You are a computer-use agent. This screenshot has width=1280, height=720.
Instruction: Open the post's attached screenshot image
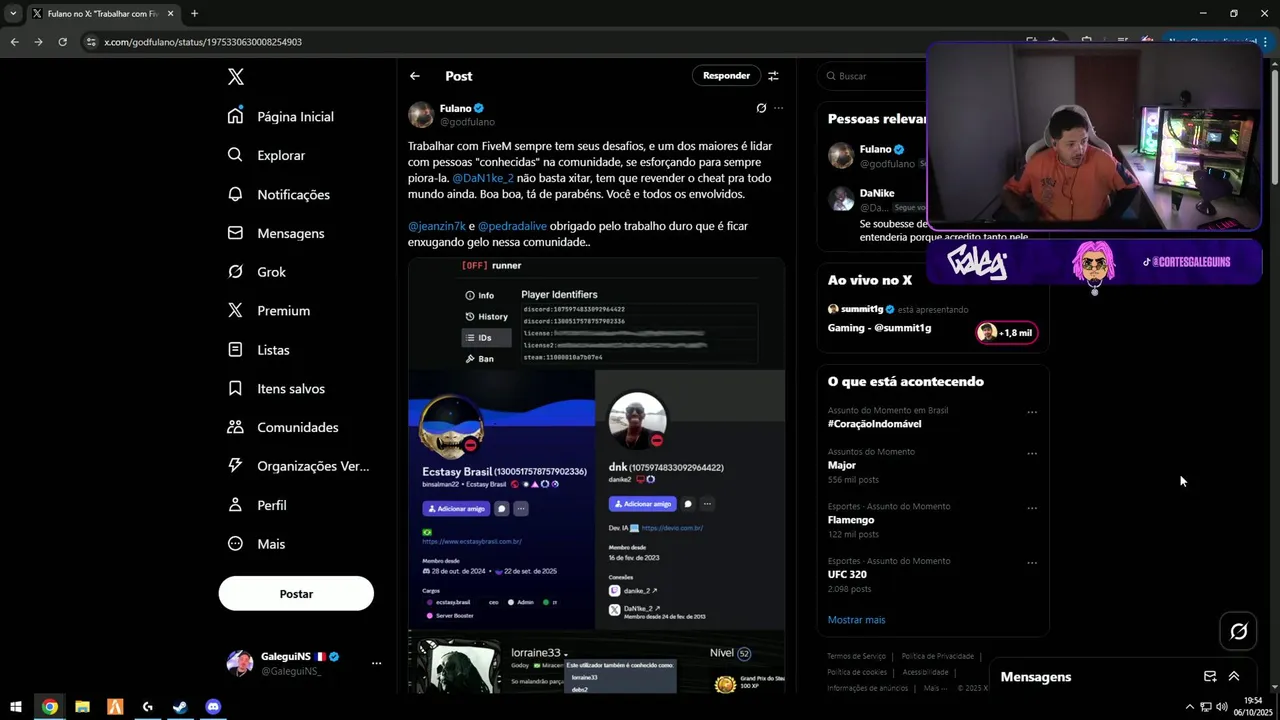coord(596,475)
